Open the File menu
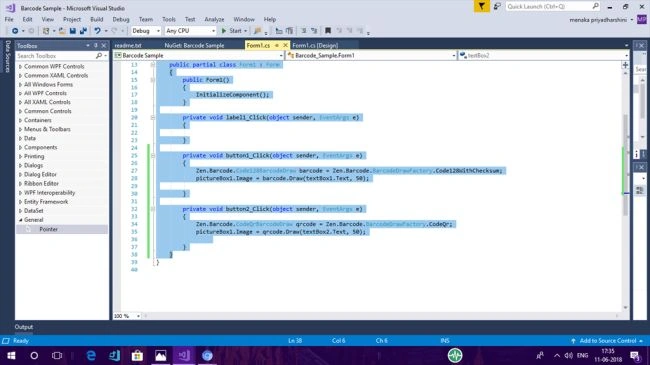 point(9,19)
